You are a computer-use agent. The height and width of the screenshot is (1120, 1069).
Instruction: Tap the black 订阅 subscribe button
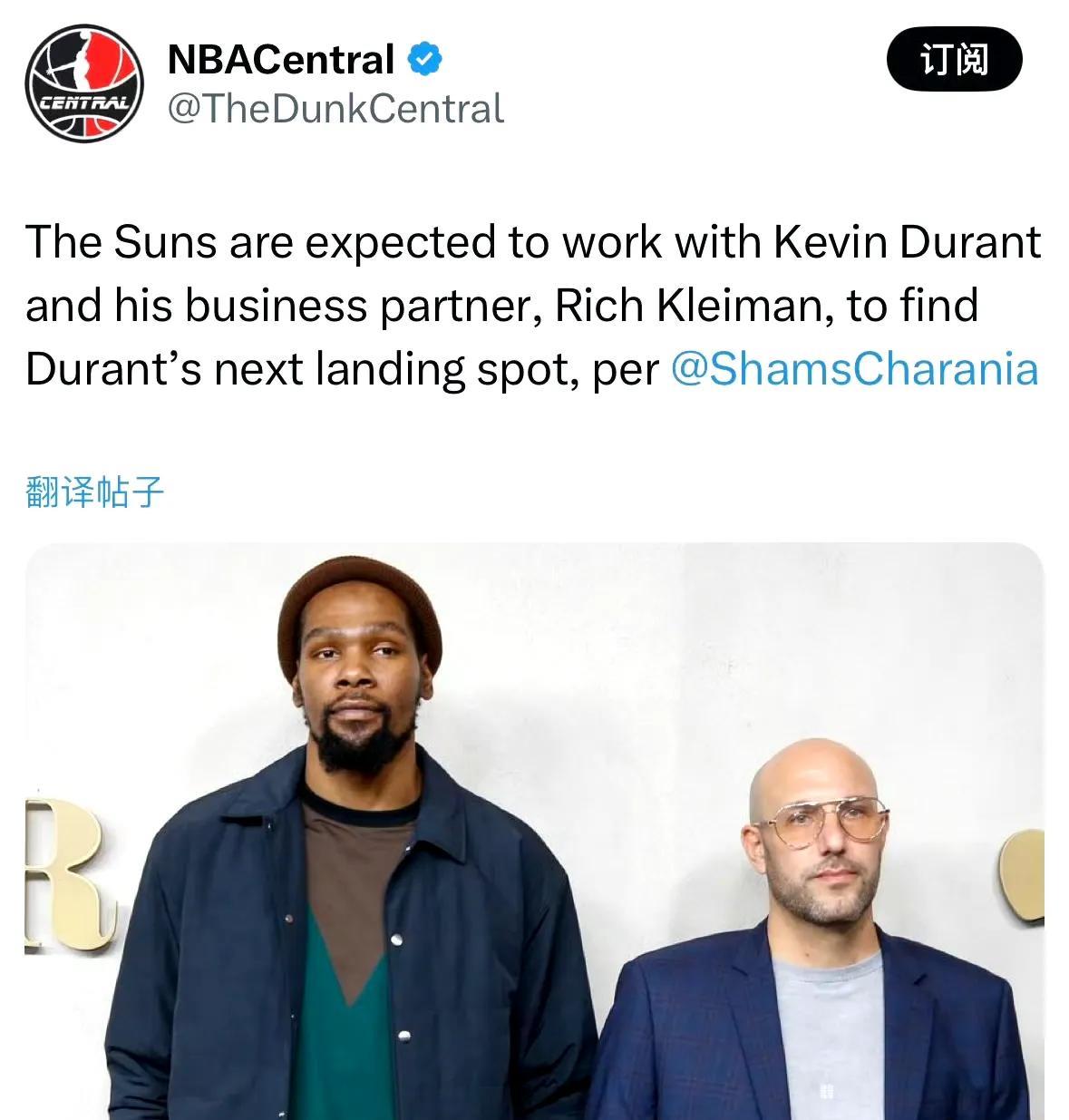[954, 60]
